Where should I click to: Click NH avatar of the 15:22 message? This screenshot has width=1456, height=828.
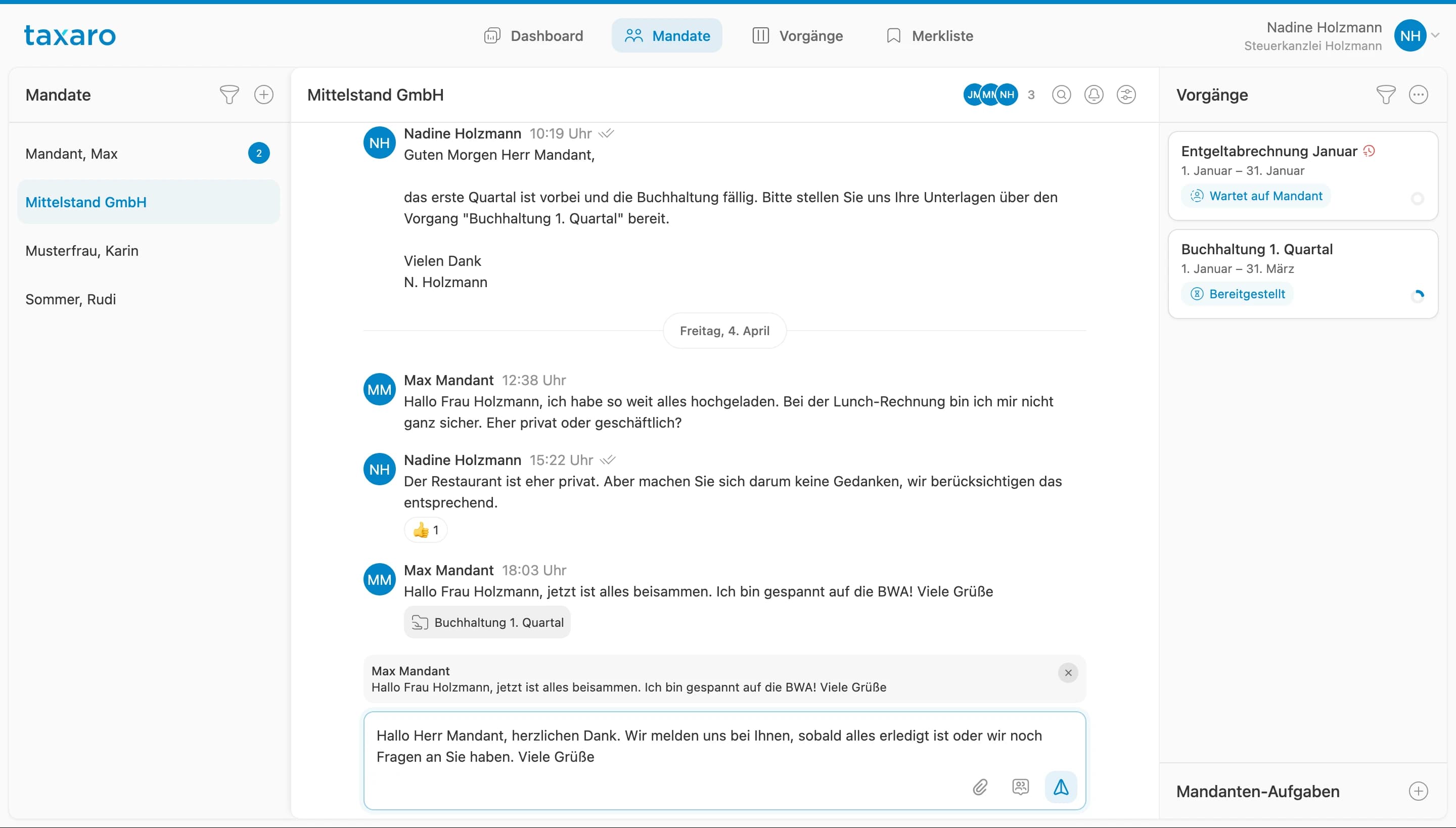(379, 469)
